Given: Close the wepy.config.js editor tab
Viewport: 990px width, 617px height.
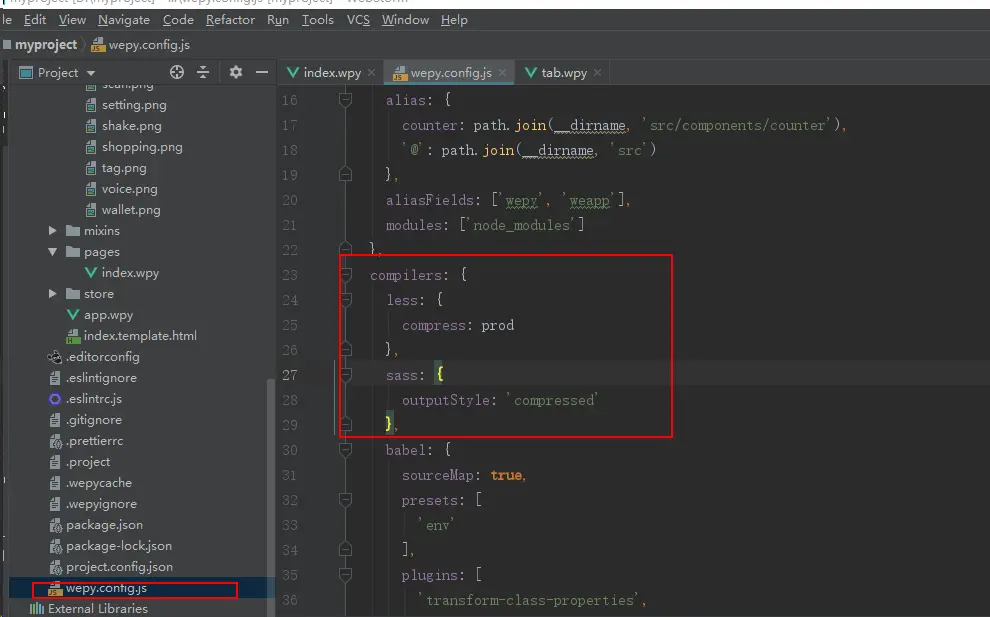Looking at the screenshot, I should [x=502, y=73].
